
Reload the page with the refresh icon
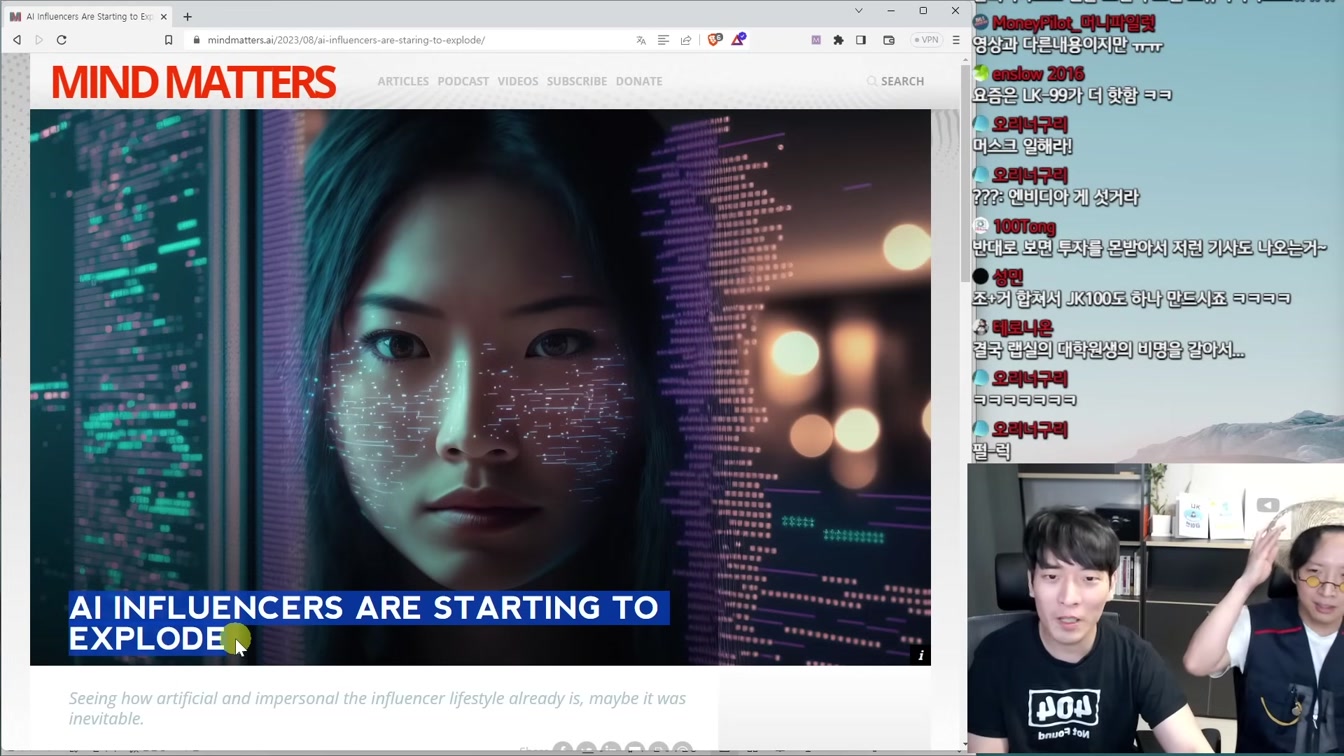61,40
